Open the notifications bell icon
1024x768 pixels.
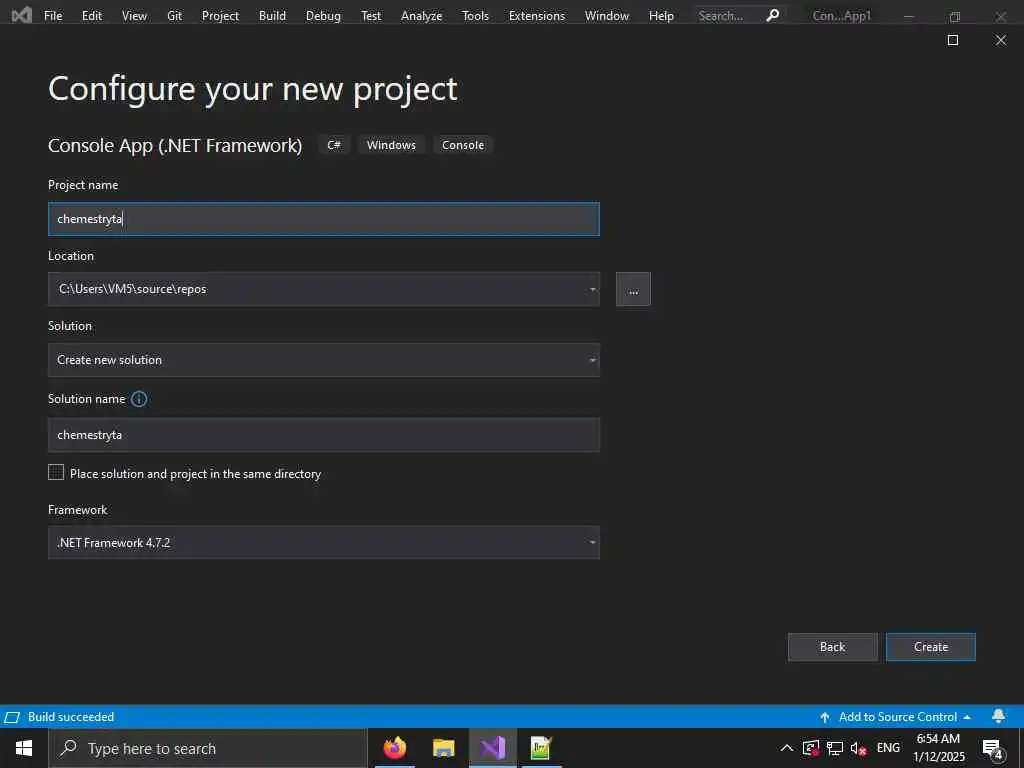(999, 716)
